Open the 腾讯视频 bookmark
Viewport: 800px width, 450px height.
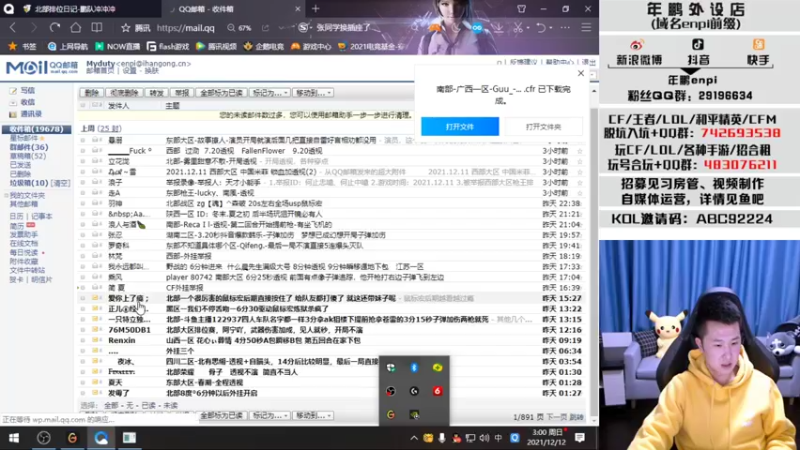point(216,46)
